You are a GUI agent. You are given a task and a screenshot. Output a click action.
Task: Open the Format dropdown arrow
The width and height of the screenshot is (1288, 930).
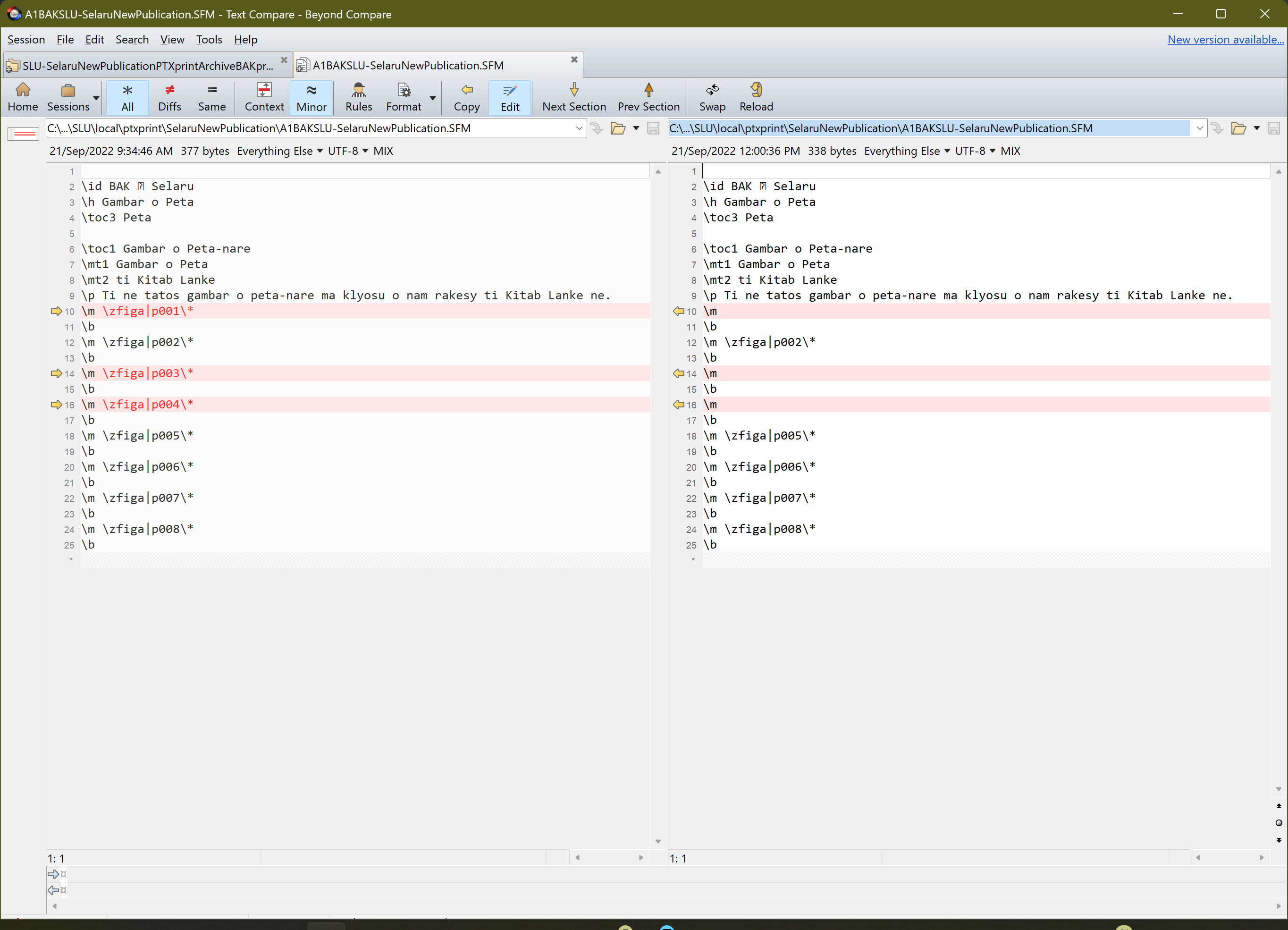[x=432, y=98]
